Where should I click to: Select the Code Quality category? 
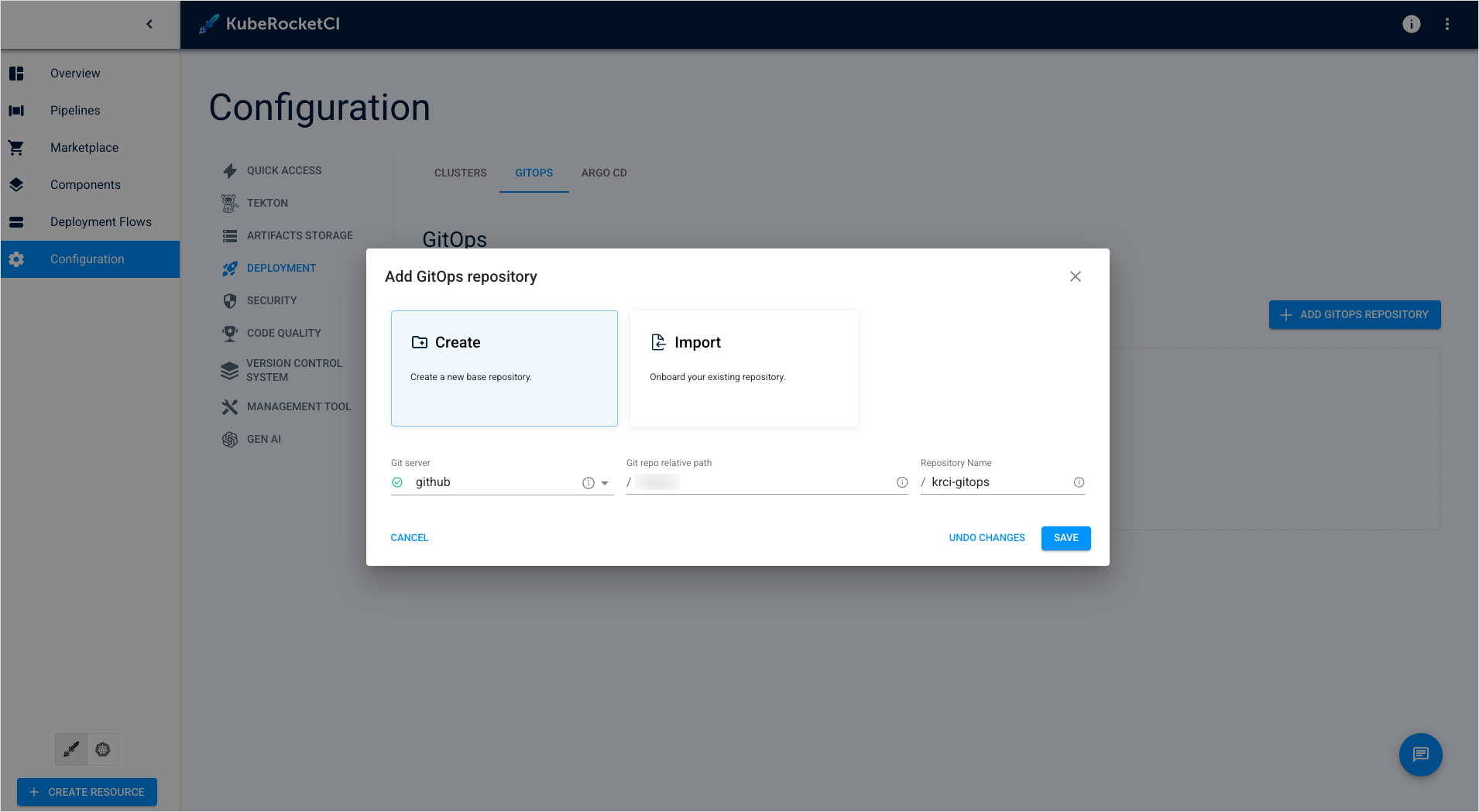tap(283, 333)
